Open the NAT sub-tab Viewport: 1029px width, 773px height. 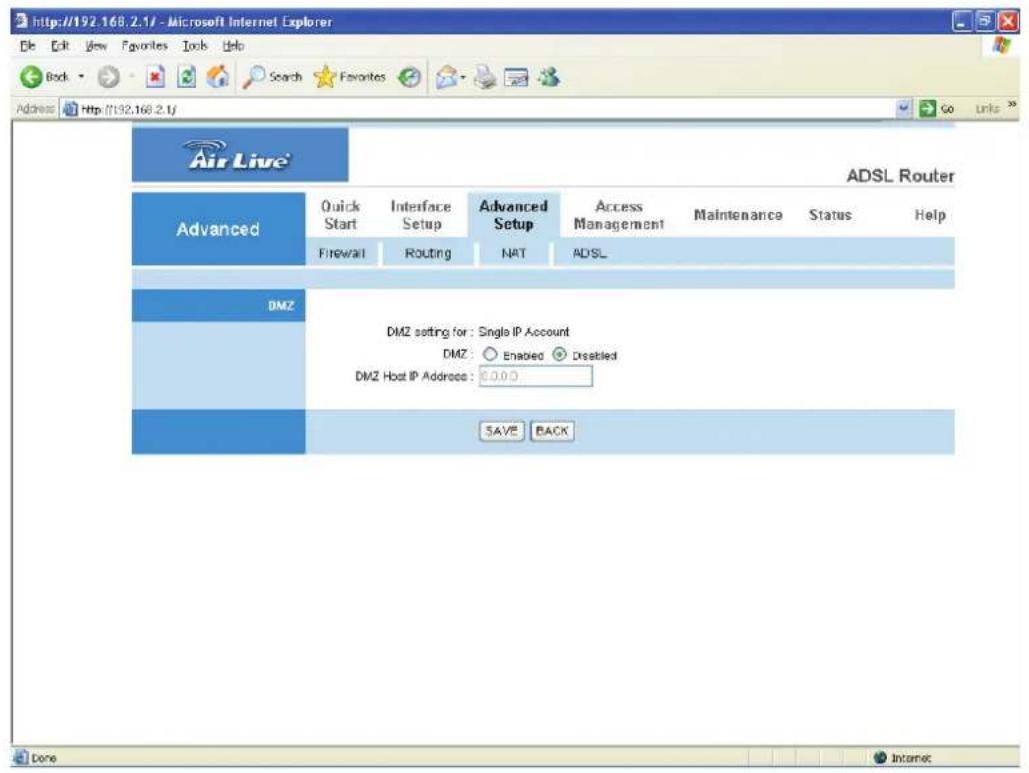(x=513, y=253)
